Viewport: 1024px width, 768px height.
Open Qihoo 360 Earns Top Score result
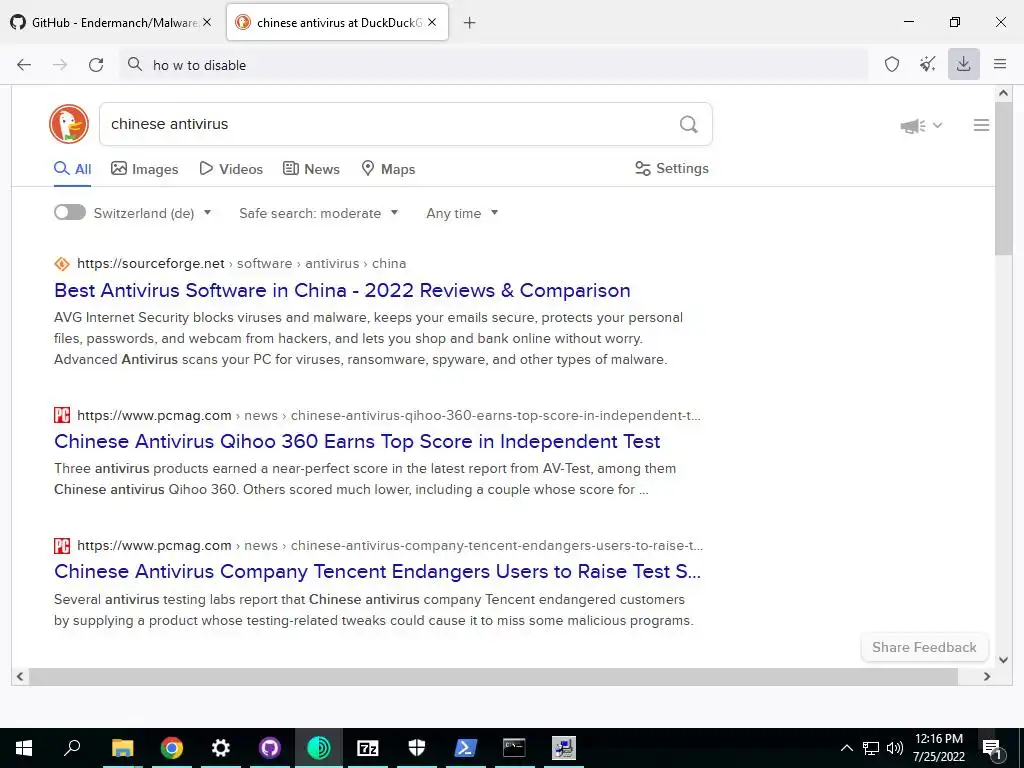[x=357, y=441]
